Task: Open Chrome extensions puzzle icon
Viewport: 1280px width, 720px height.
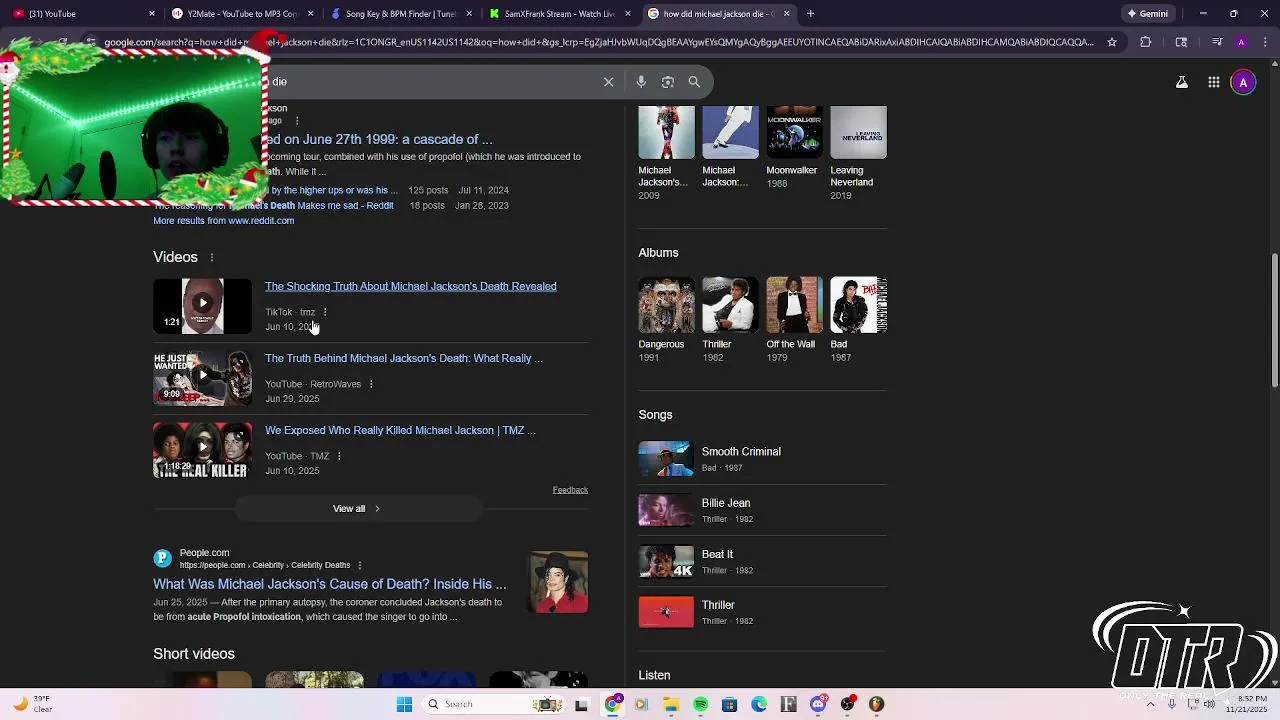Action: coord(1146,42)
